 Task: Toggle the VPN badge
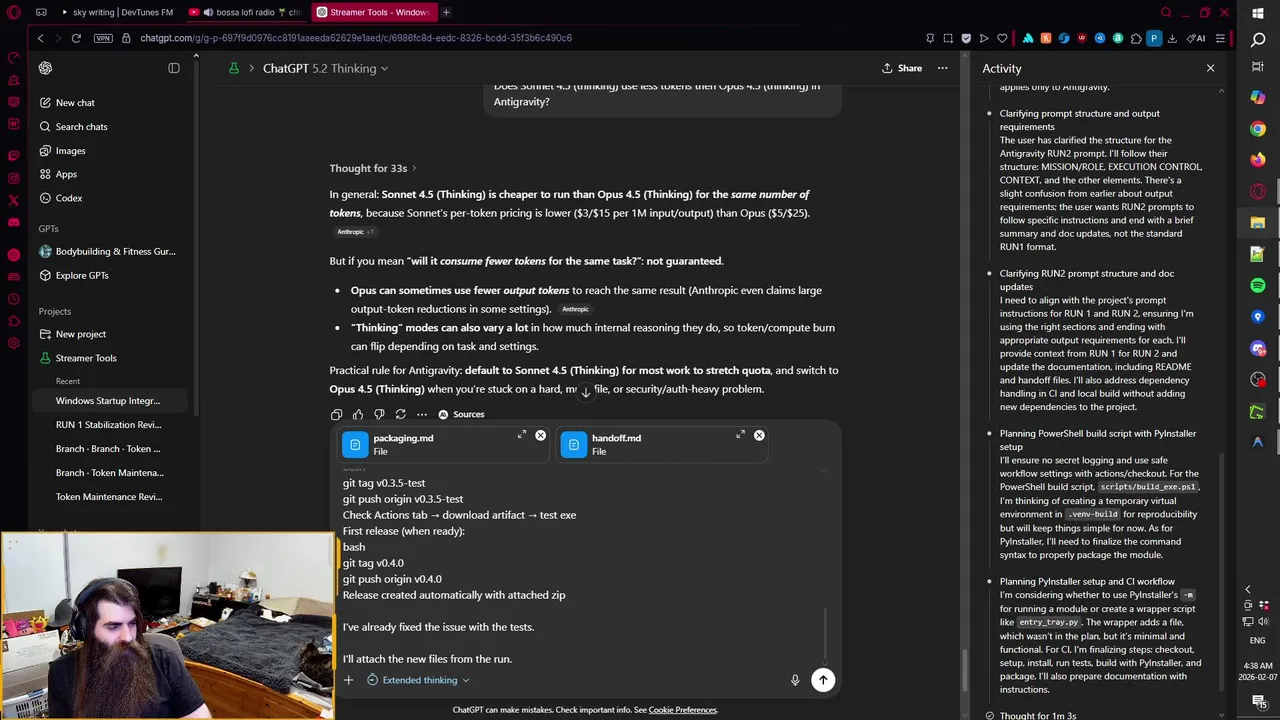tap(103, 38)
